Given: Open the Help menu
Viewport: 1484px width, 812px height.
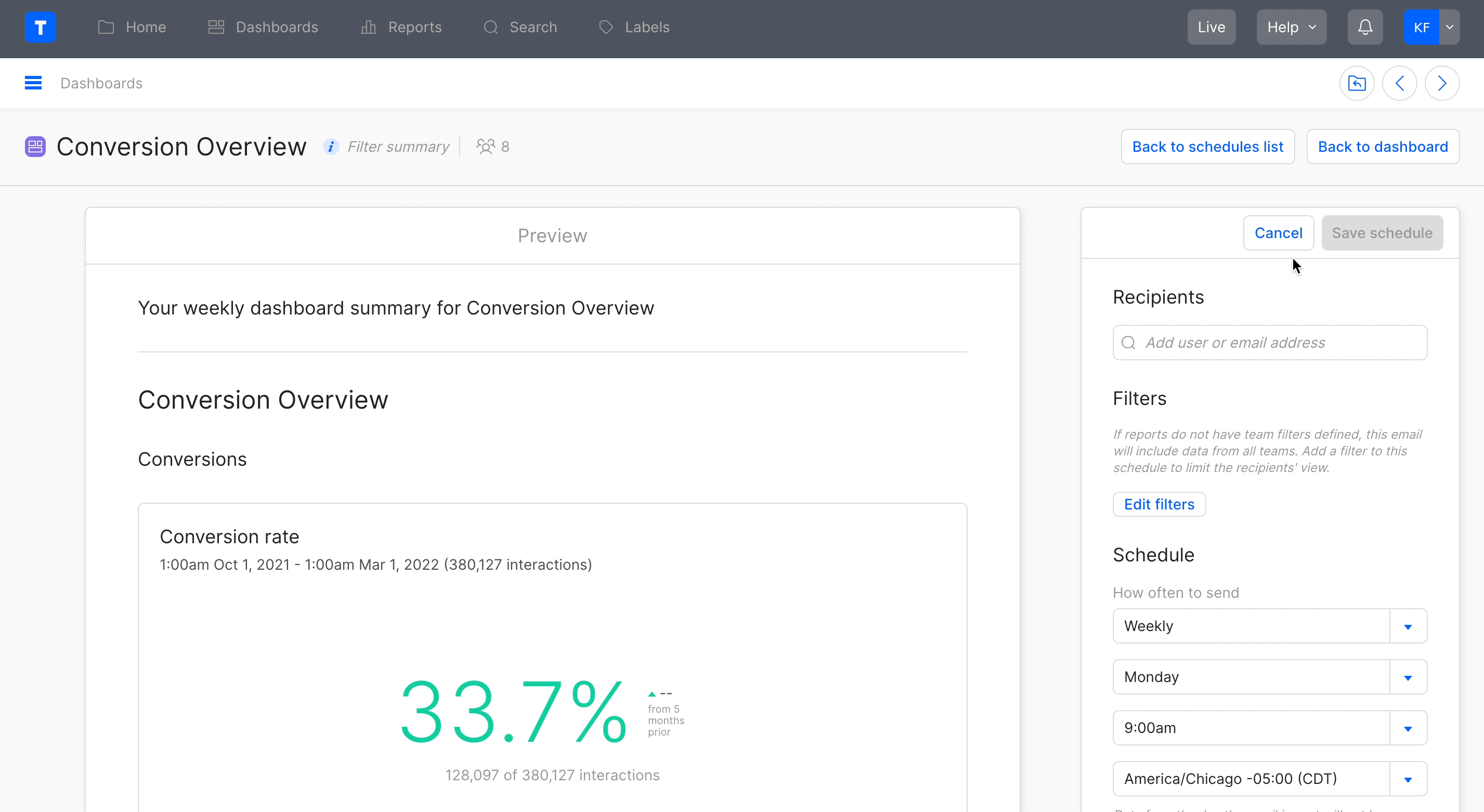Looking at the screenshot, I should (1291, 27).
